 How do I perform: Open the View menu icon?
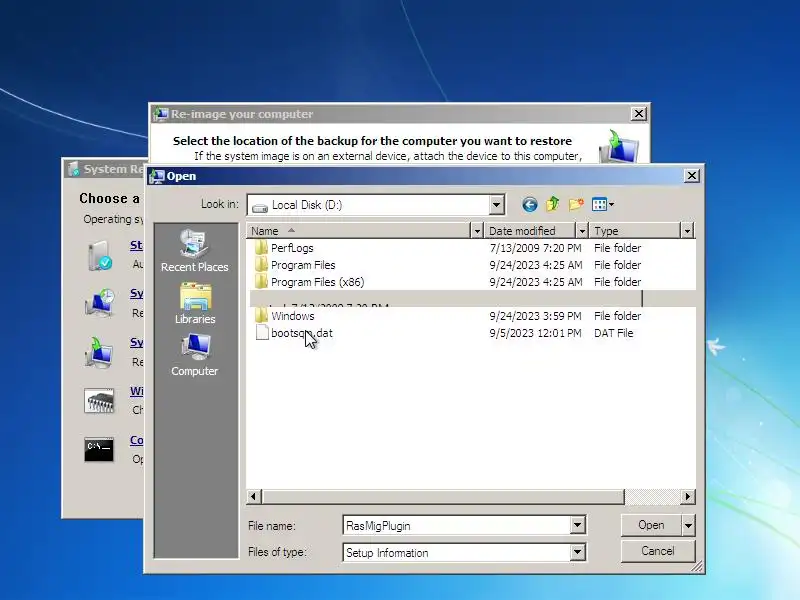pyautogui.click(x=603, y=205)
